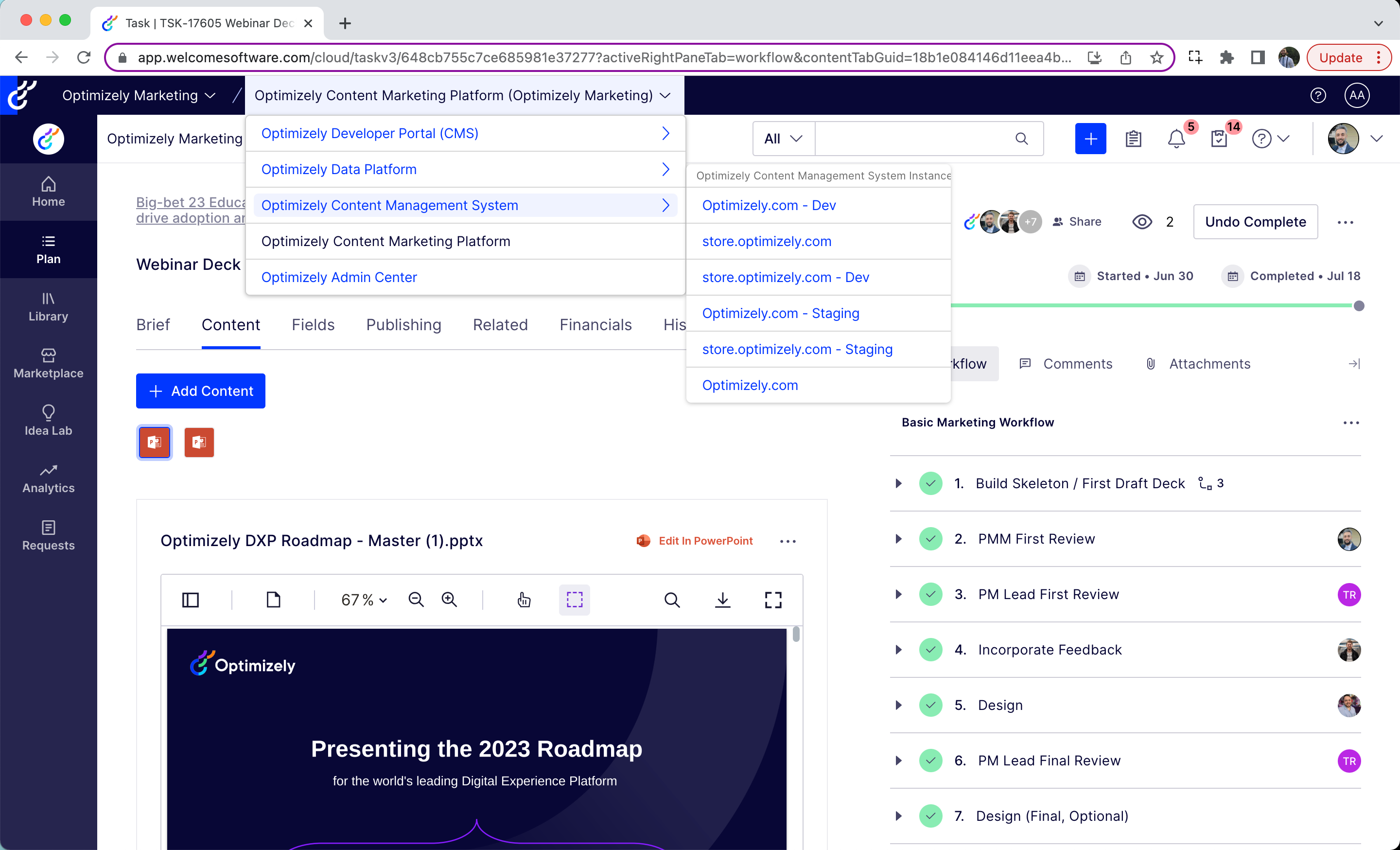Open the All search filter dropdown
The width and height of the screenshot is (1400, 850).
[784, 139]
